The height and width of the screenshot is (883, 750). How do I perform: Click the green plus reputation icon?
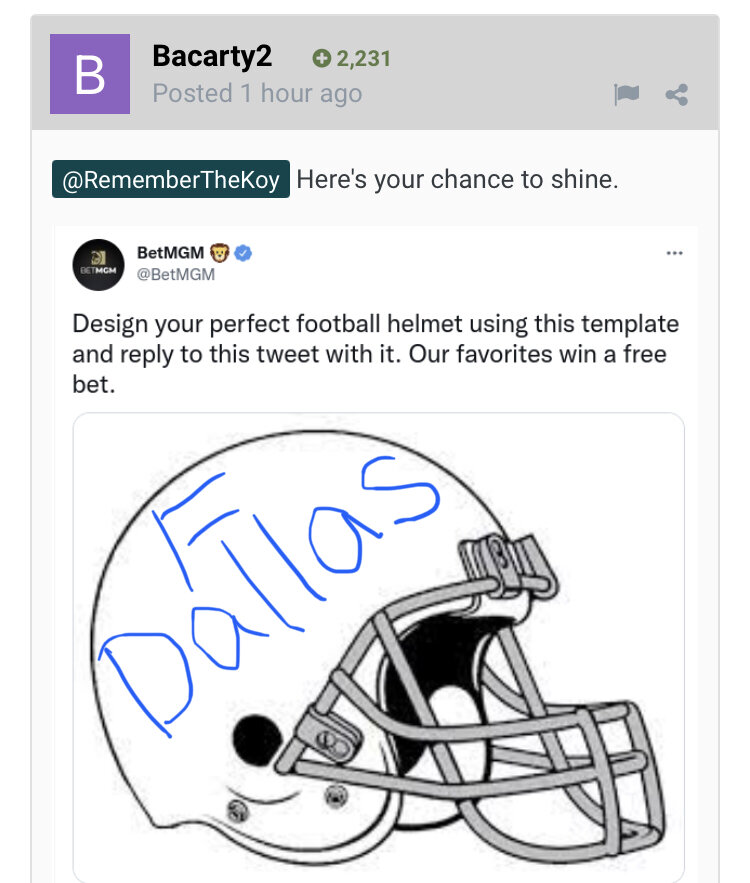click(321, 59)
